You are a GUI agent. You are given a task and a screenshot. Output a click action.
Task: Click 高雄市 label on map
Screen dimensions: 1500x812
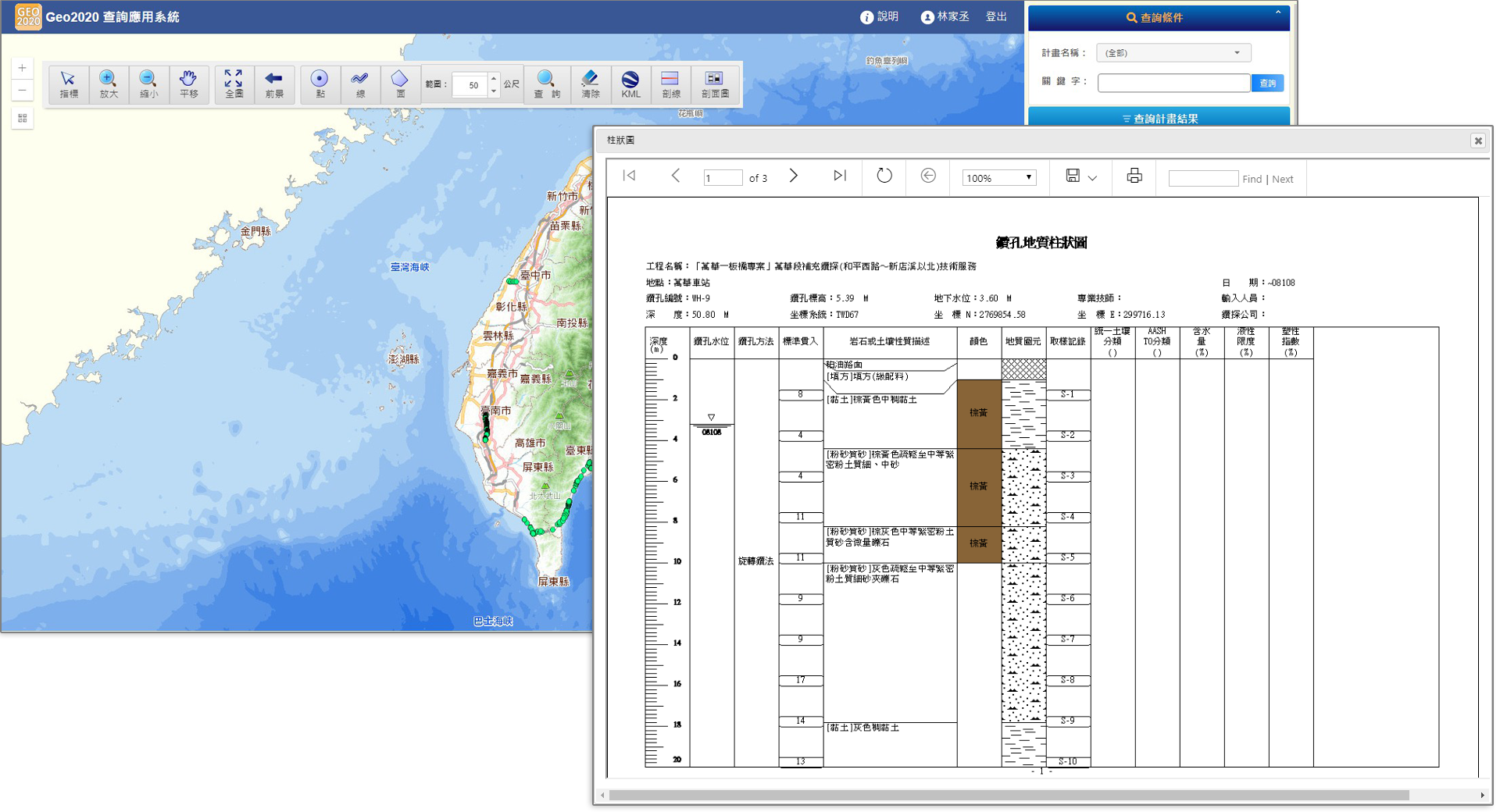click(x=530, y=443)
